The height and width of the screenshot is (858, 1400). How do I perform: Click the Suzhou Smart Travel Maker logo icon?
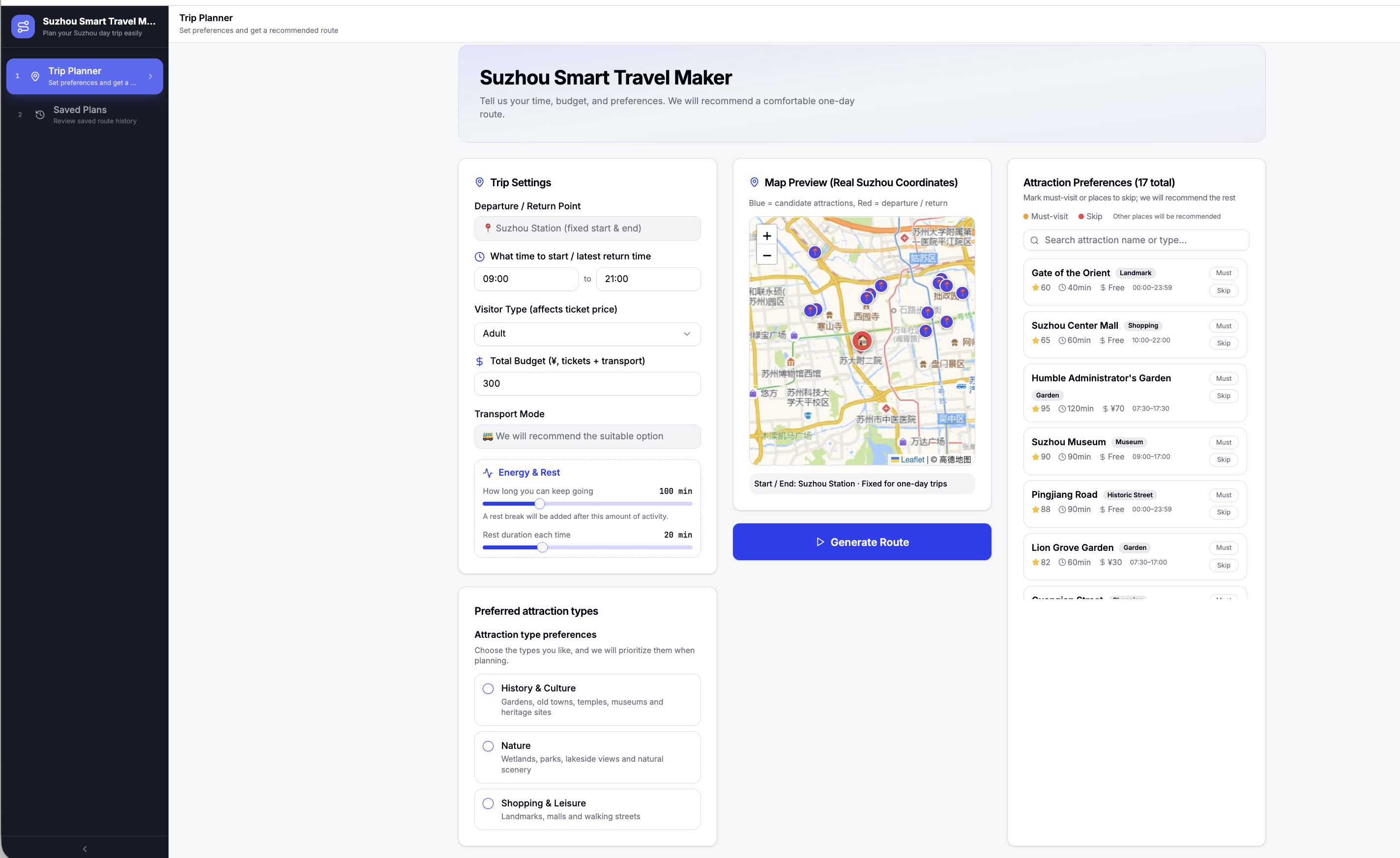click(23, 26)
